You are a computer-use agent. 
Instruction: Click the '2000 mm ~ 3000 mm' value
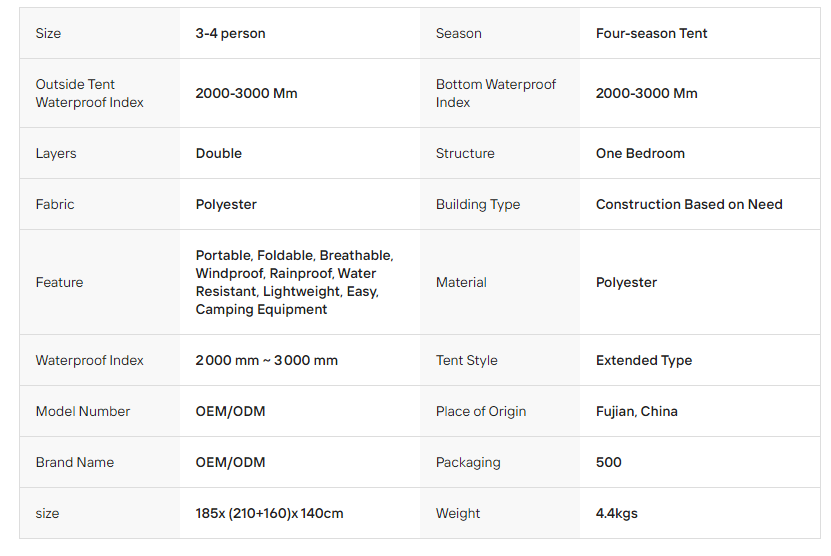[266, 360]
